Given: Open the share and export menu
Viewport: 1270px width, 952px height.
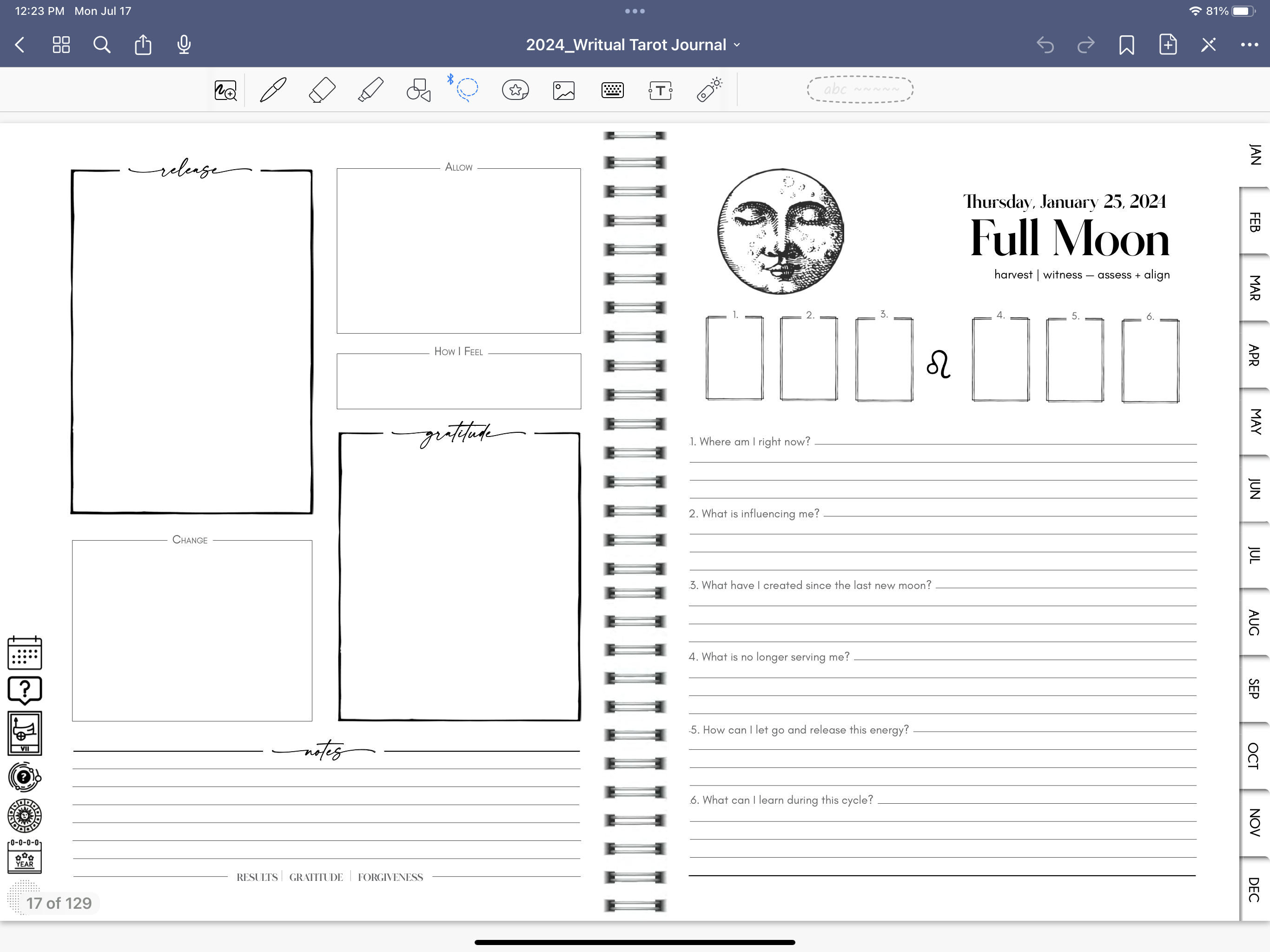Looking at the screenshot, I should click(143, 45).
